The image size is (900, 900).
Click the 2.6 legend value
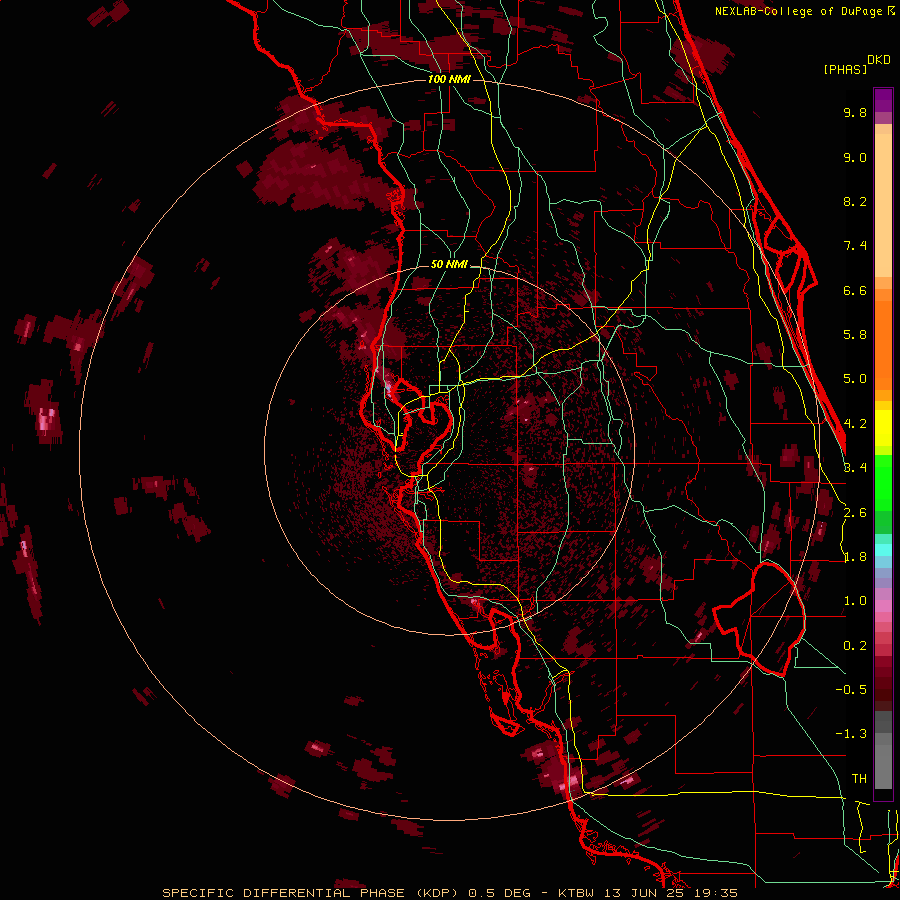point(855,513)
